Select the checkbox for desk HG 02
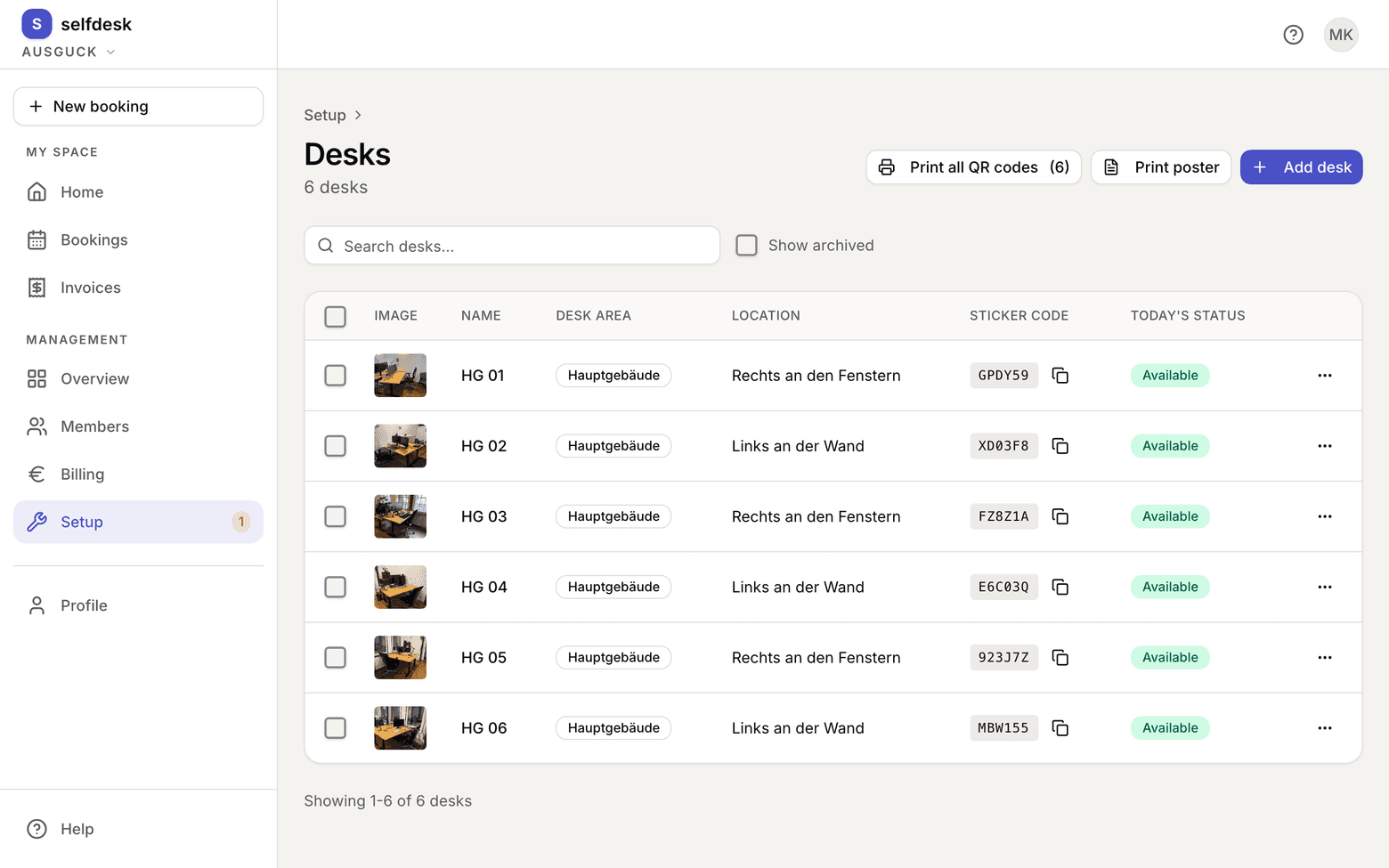The height and width of the screenshot is (868, 1389). tap(335, 446)
